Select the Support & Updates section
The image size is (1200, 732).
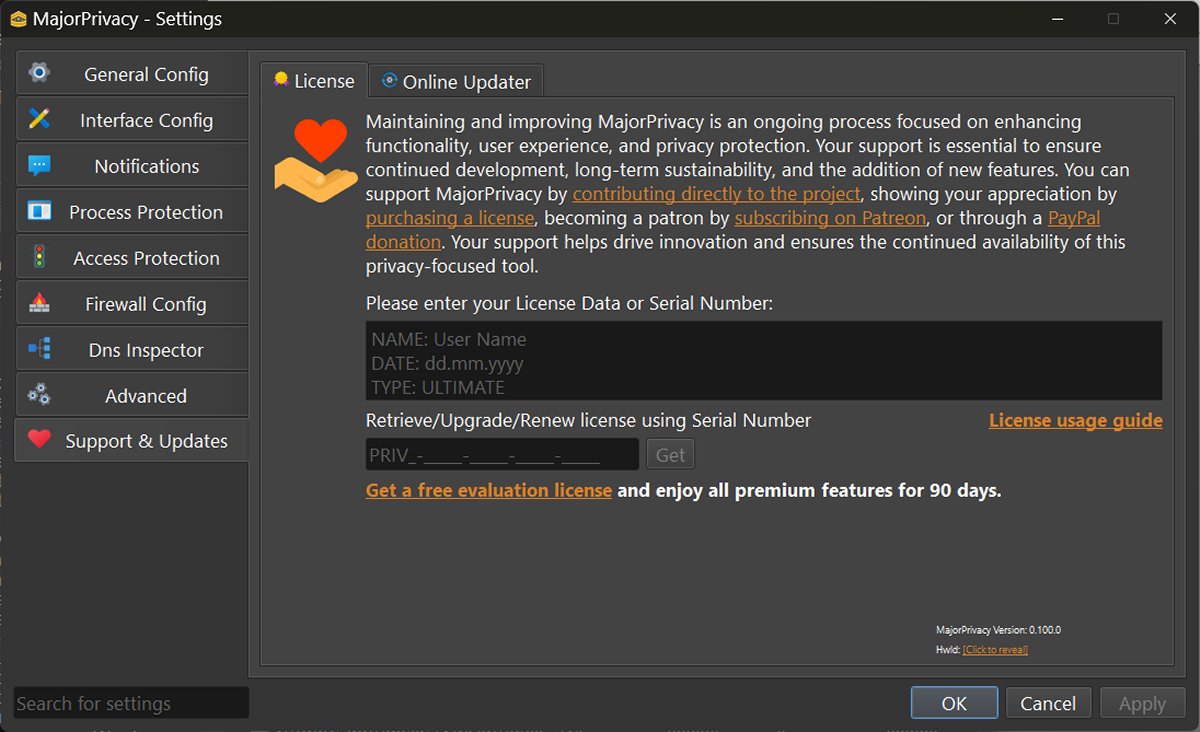[132, 441]
